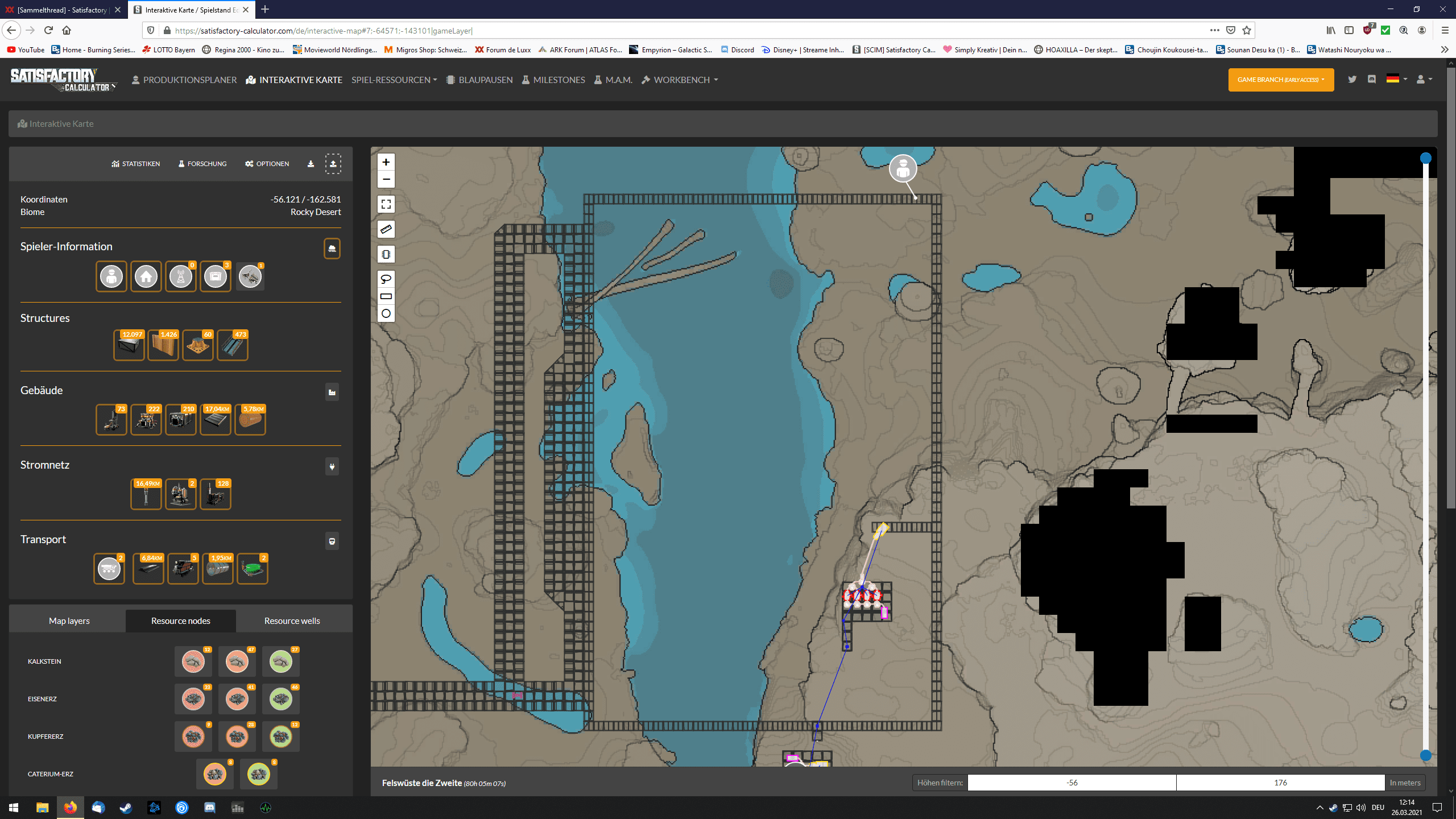Toggle the locomotives layer showing 5
1456x819 pixels.
coord(183,569)
